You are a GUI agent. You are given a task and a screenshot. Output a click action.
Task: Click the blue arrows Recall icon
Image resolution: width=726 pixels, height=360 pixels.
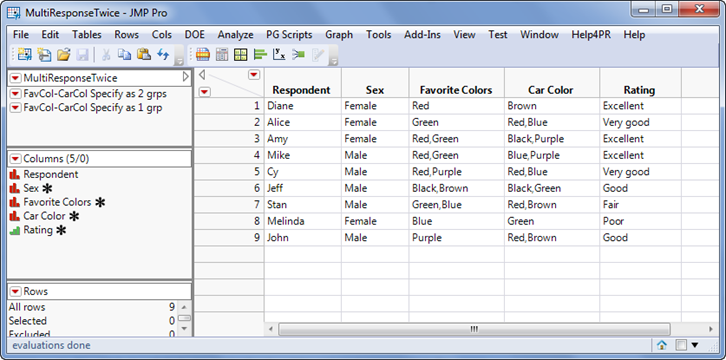163,55
